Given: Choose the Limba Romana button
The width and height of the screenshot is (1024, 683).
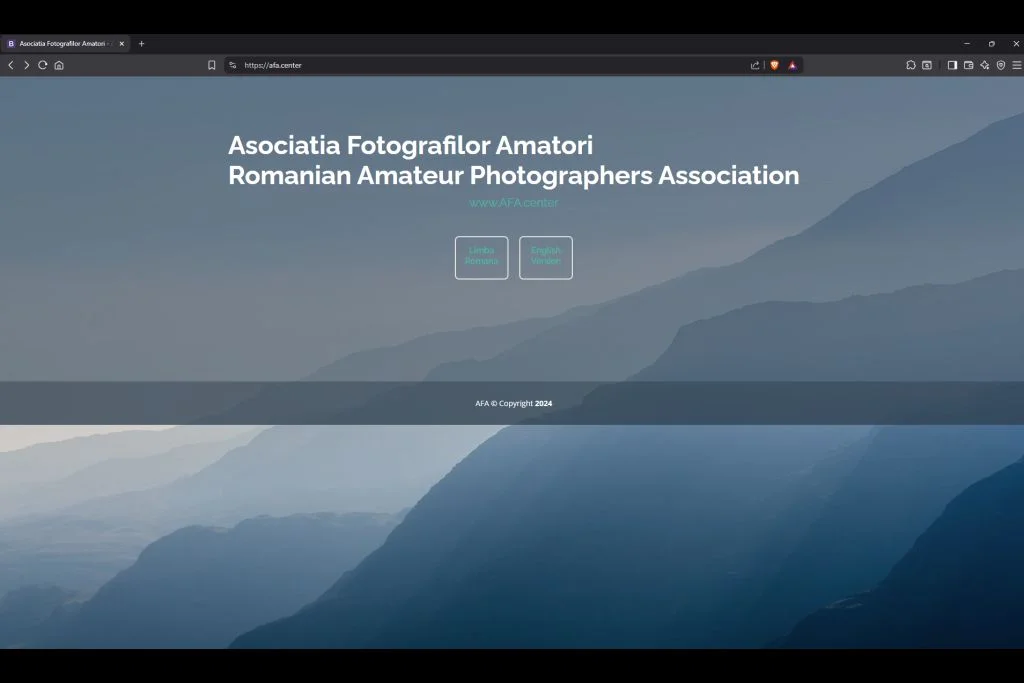Looking at the screenshot, I should 481,257.
